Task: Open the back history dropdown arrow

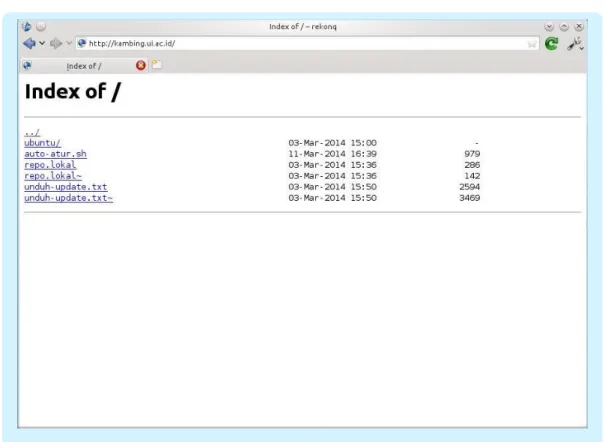Action: 42,43
